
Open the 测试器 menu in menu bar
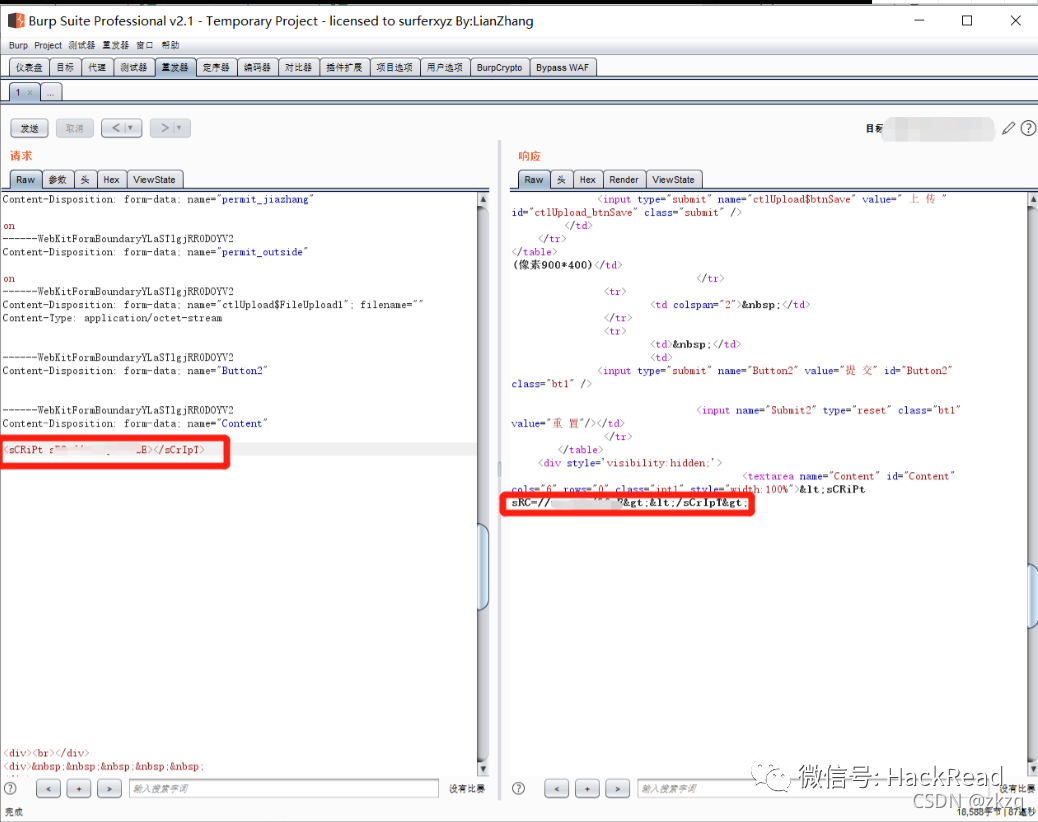tap(81, 45)
